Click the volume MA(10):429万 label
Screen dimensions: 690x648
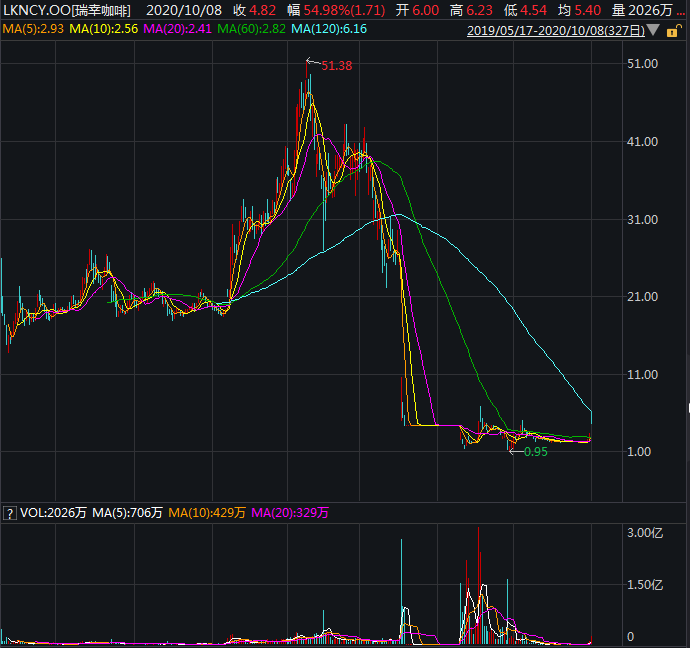pos(207,513)
